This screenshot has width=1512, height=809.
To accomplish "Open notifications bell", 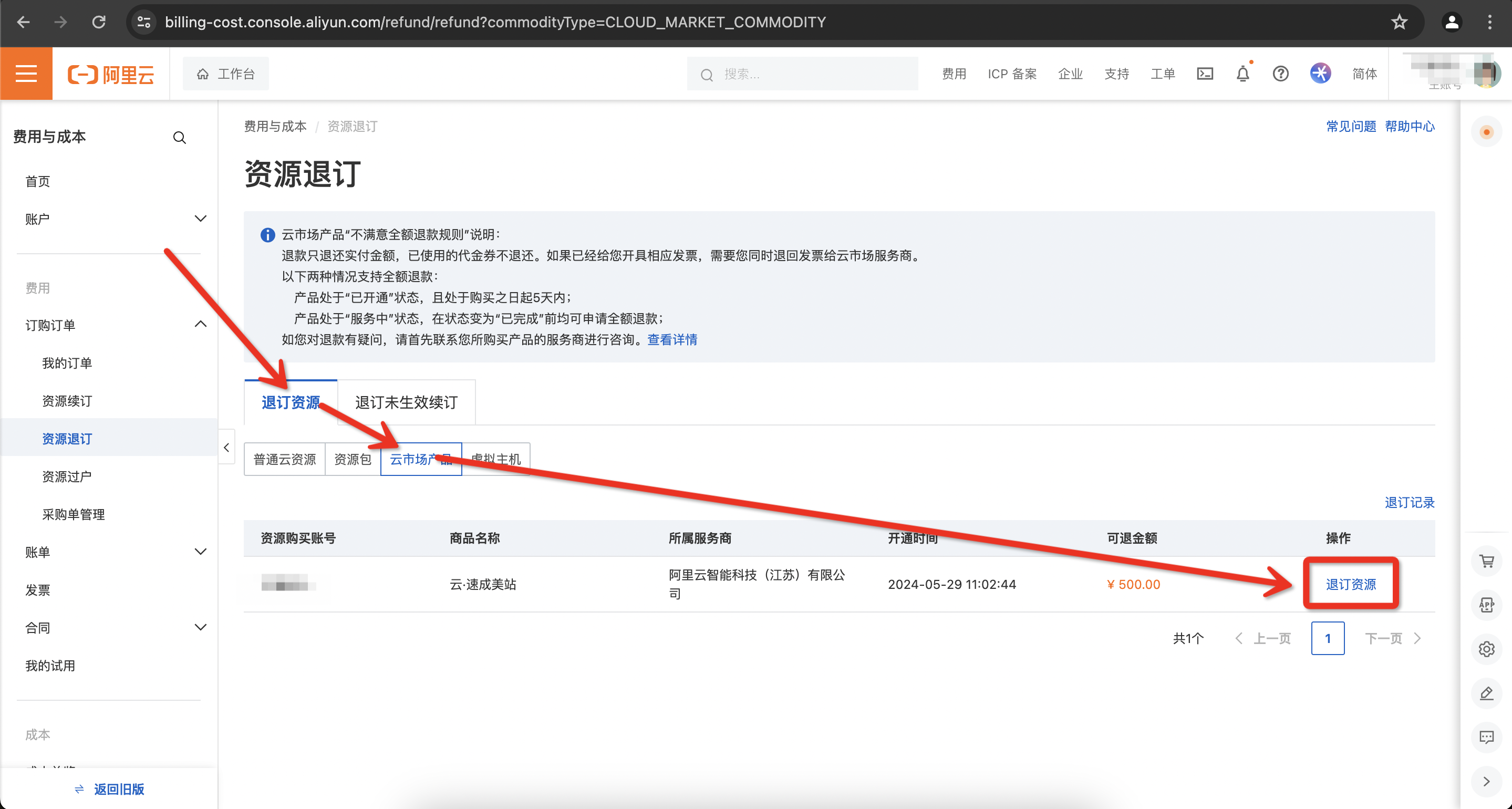I will (1242, 74).
